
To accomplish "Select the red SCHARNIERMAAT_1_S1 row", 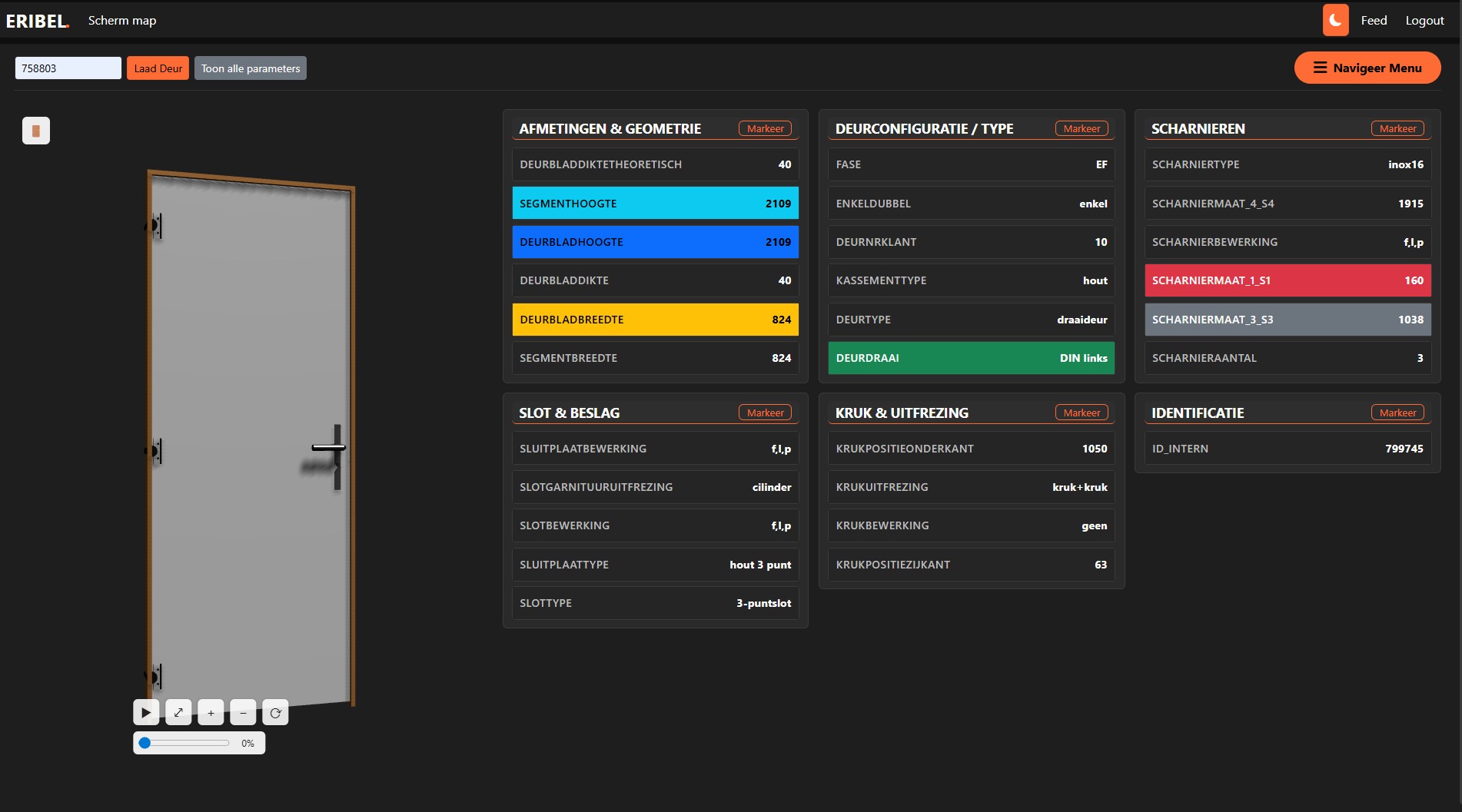I will coord(1288,280).
